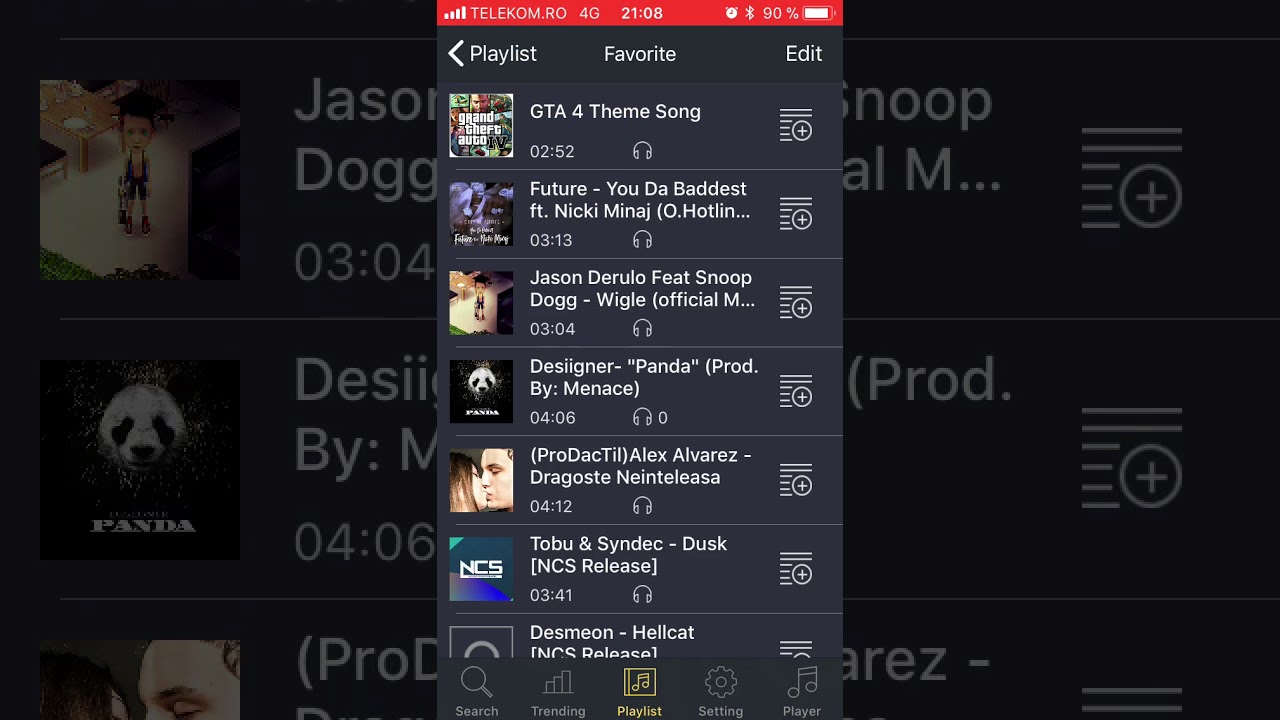This screenshot has width=1280, height=720.
Task: Tap headphones icon on Tobu & Syndec Dusk
Action: click(x=643, y=595)
